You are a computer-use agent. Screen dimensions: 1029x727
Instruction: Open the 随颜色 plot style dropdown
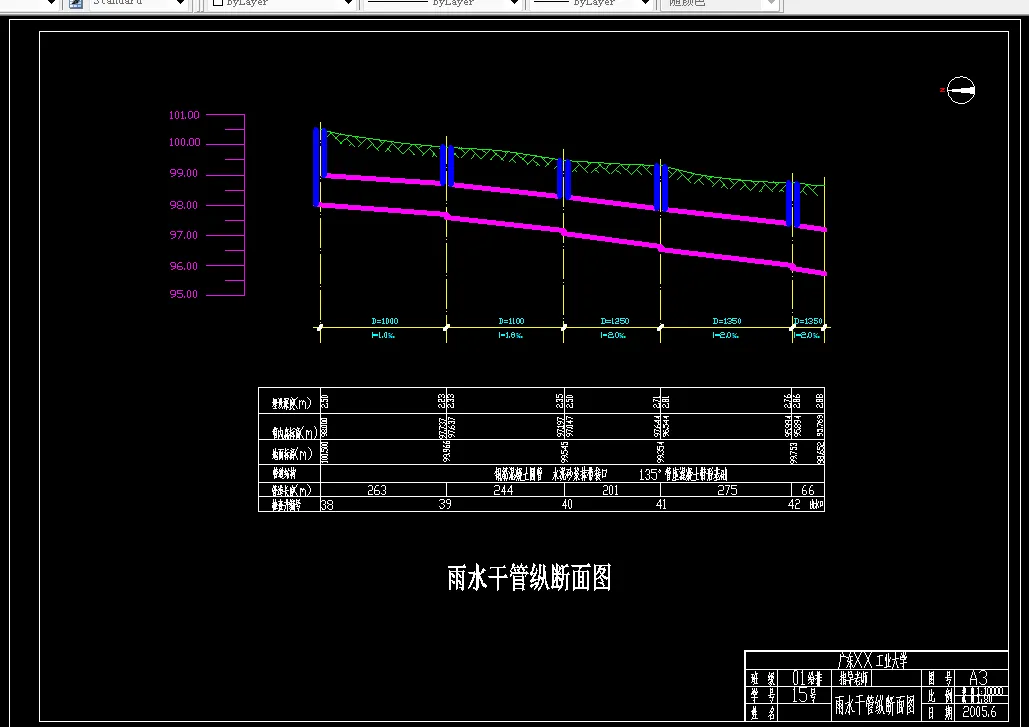coord(770,4)
